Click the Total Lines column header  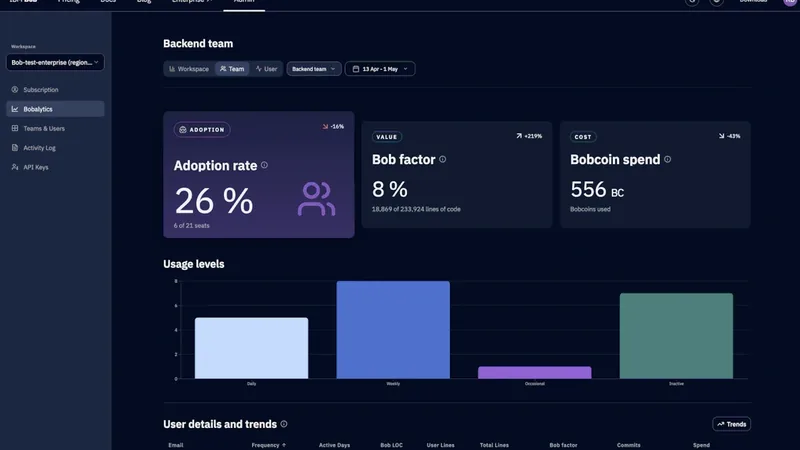[x=494, y=445]
